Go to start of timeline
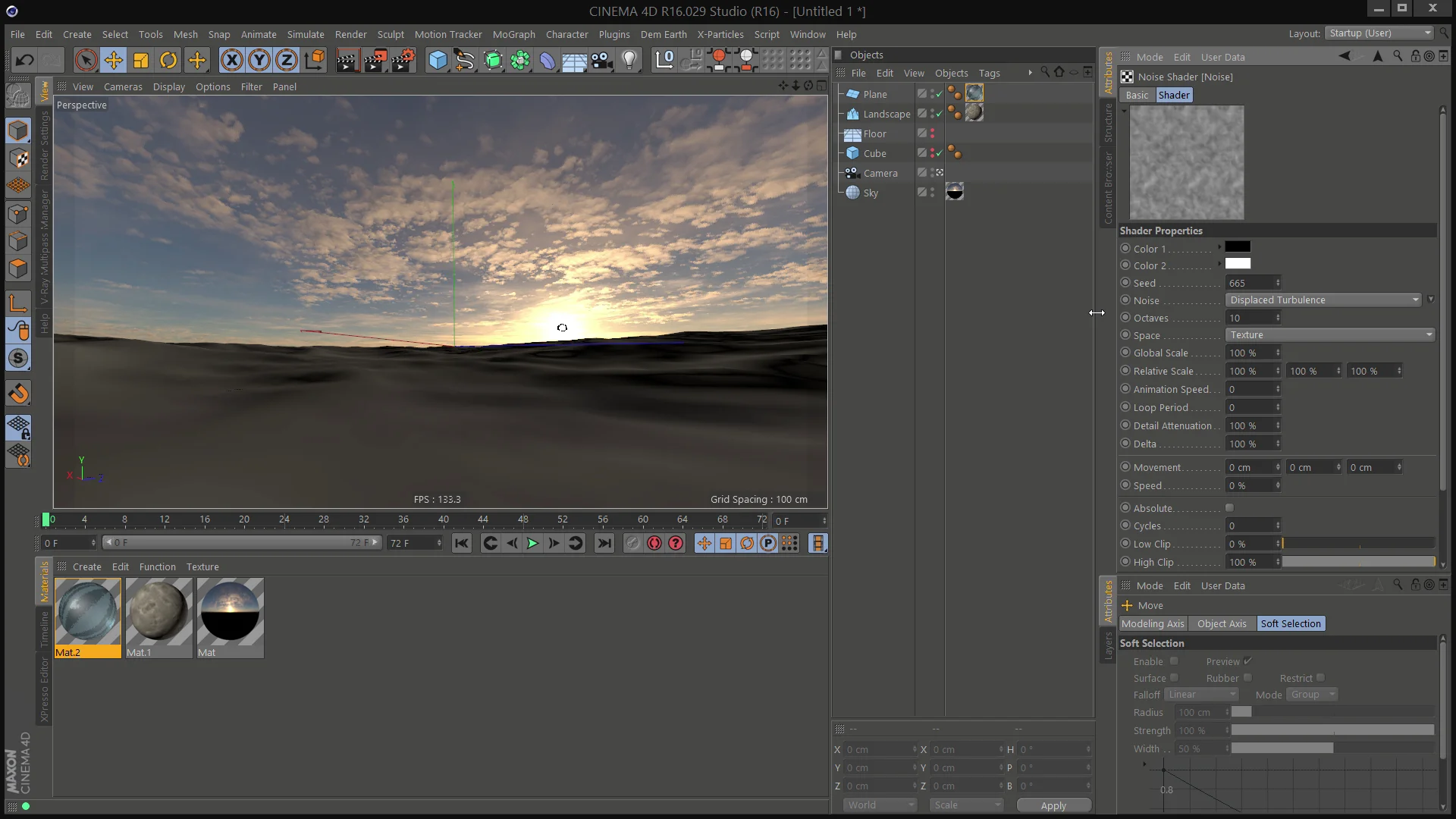The height and width of the screenshot is (819, 1456). click(461, 543)
